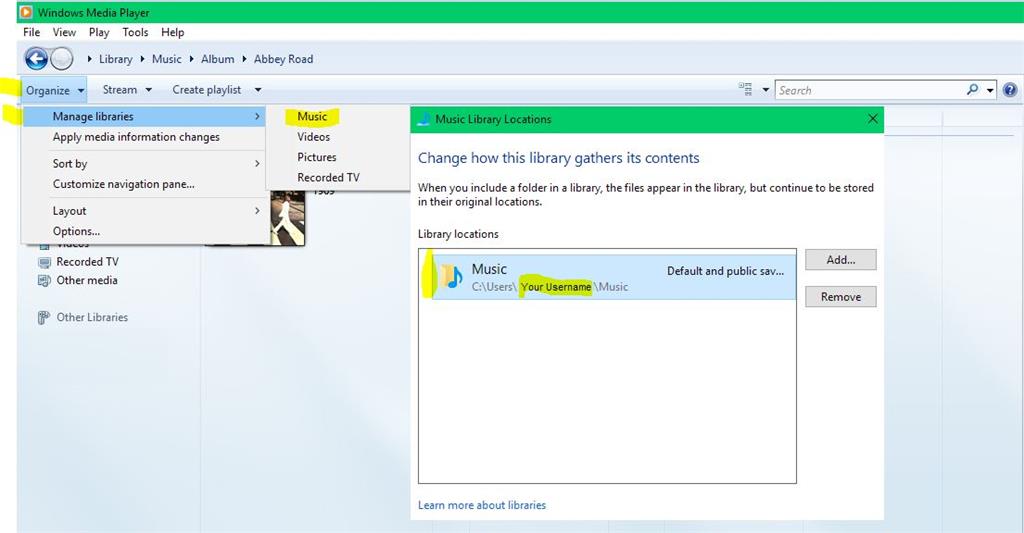The image size is (1024, 533).
Task: Open the Tools menu
Action: (135, 32)
